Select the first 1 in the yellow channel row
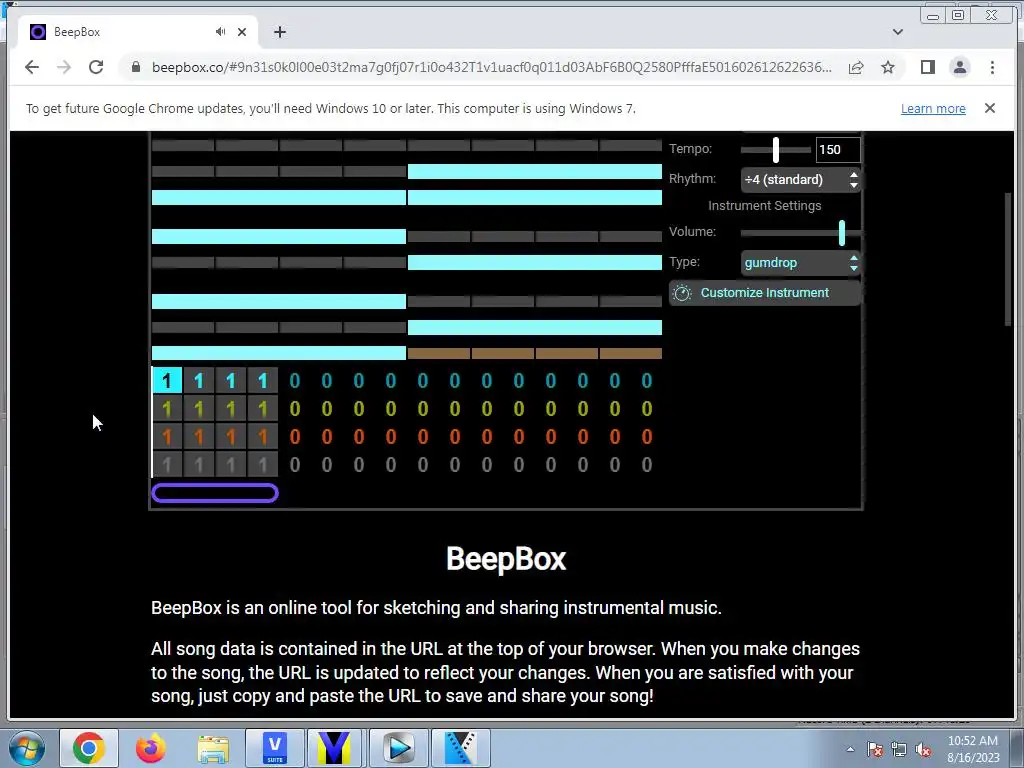Screen dimensions: 1024x768 (167, 409)
